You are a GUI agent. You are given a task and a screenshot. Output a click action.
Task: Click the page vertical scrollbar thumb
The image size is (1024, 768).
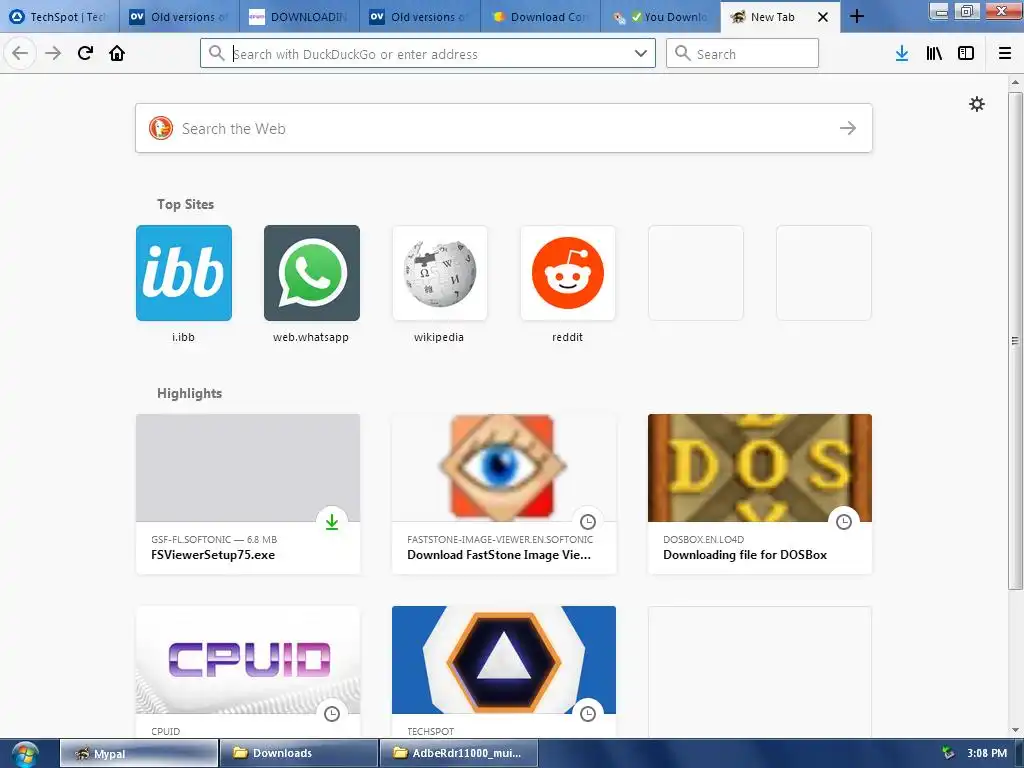[x=1015, y=340]
